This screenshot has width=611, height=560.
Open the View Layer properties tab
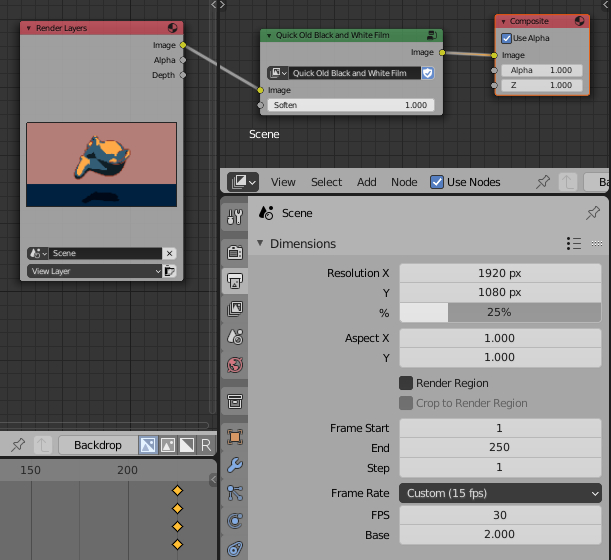point(235,309)
